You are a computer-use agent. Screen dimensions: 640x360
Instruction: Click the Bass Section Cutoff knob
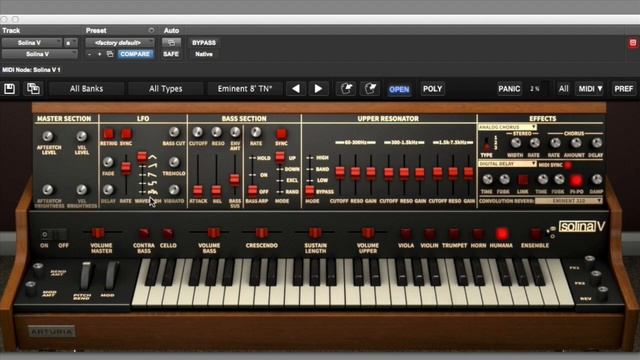point(198,132)
